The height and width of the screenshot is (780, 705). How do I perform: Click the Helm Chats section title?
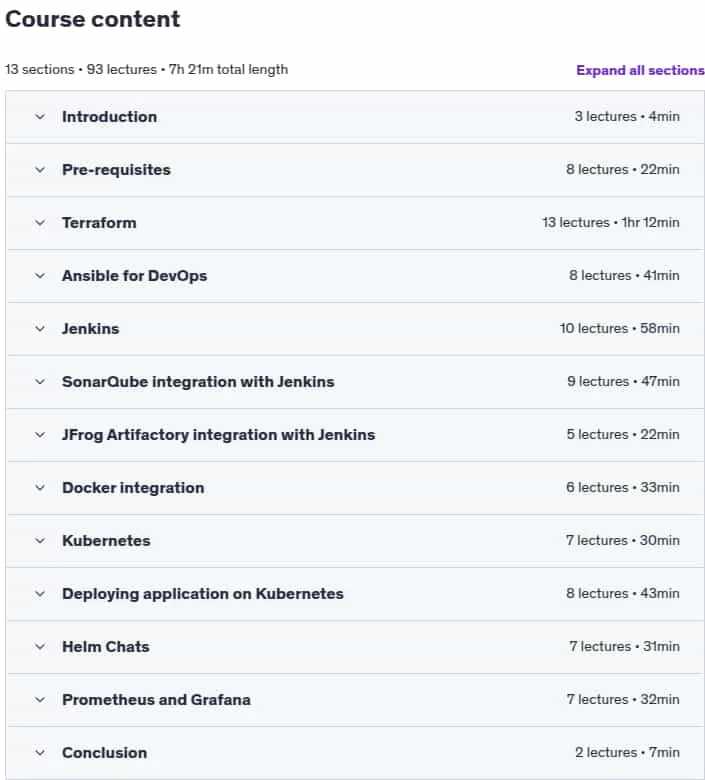tap(105, 647)
